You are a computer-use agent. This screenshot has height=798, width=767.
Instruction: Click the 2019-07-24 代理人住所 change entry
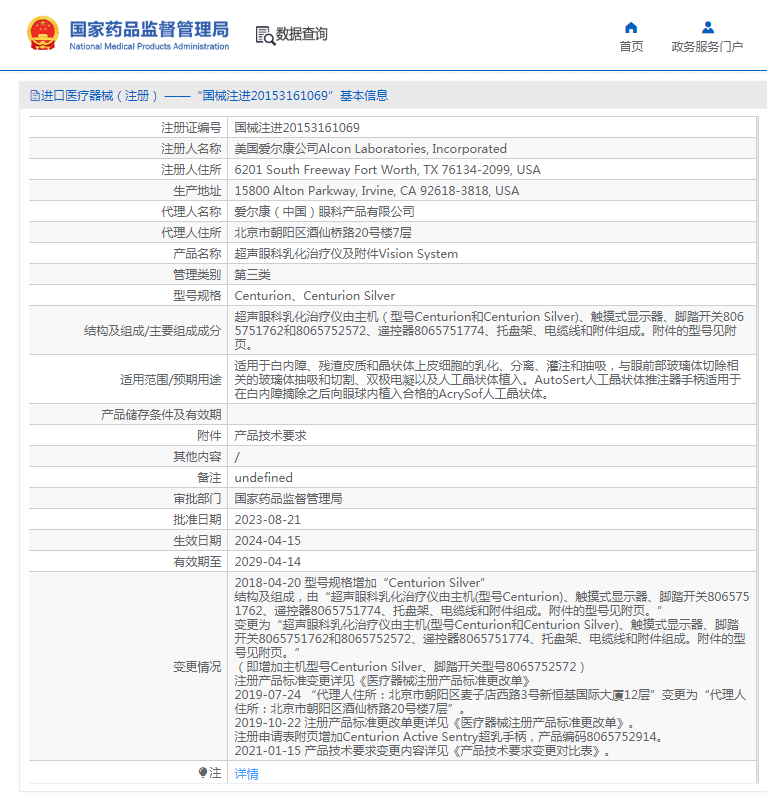[x=490, y=702]
